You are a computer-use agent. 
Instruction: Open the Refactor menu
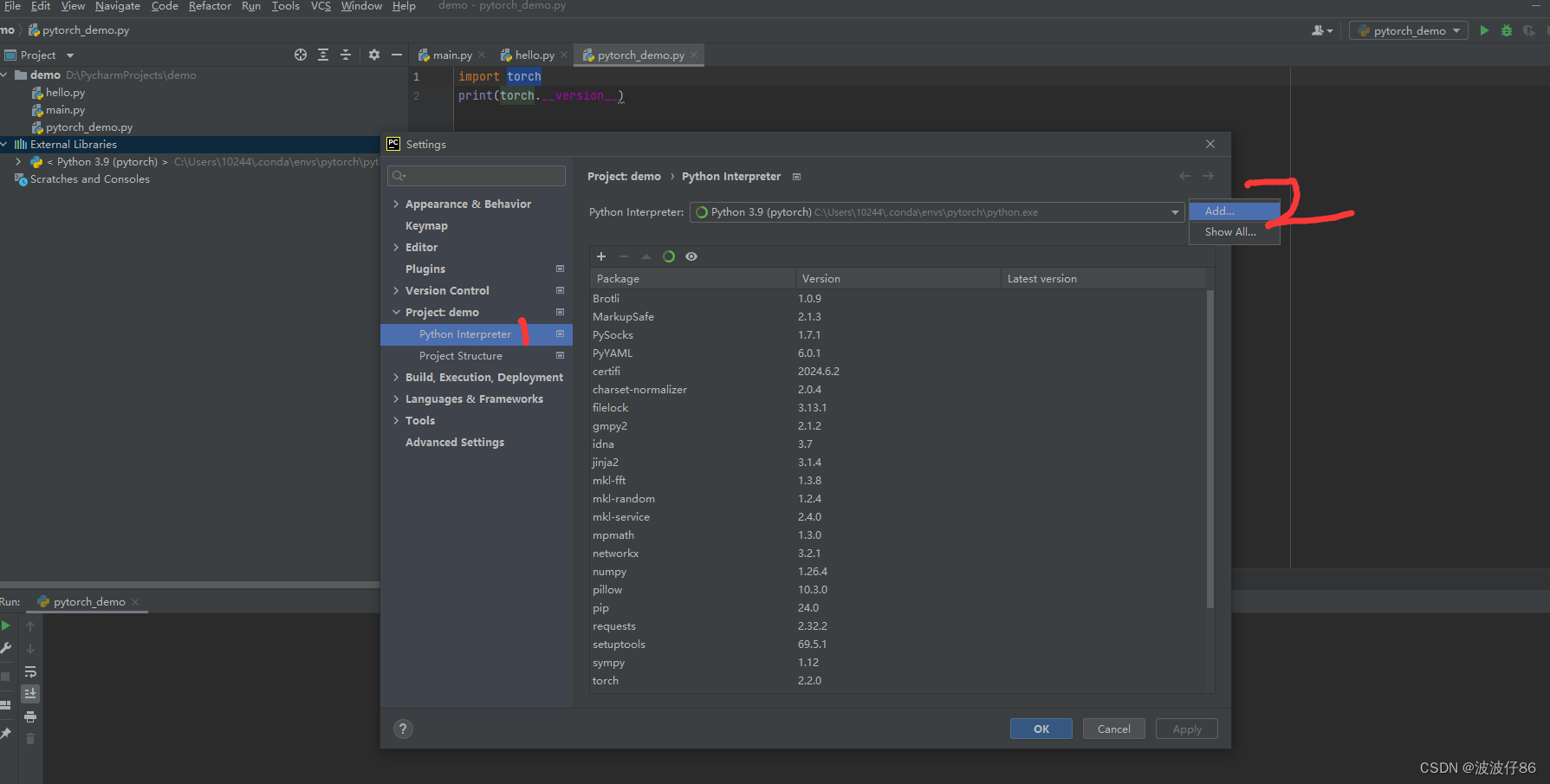tap(210, 6)
